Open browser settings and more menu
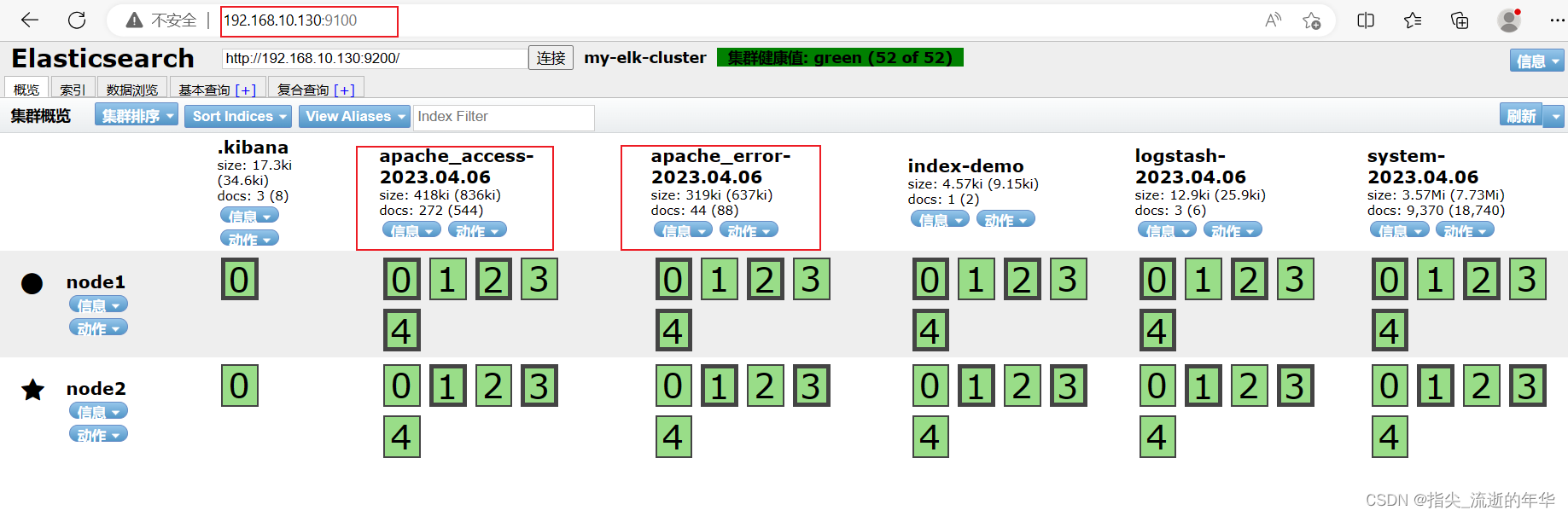The image size is (1568, 516). [1557, 20]
